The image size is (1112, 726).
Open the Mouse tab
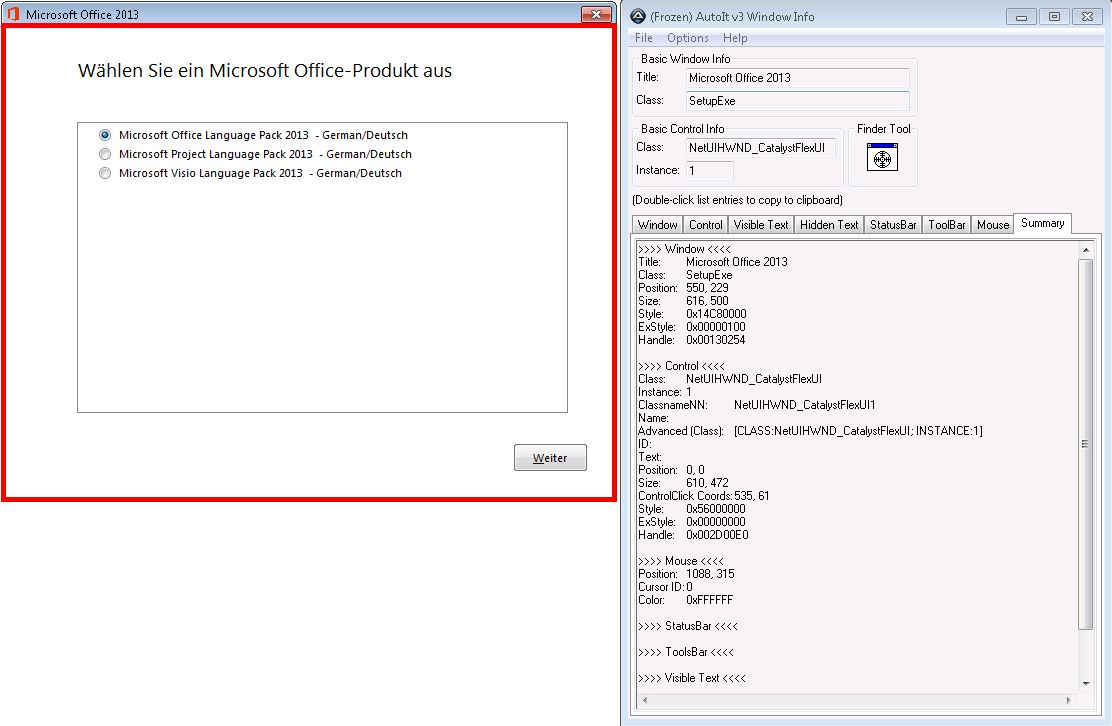993,225
